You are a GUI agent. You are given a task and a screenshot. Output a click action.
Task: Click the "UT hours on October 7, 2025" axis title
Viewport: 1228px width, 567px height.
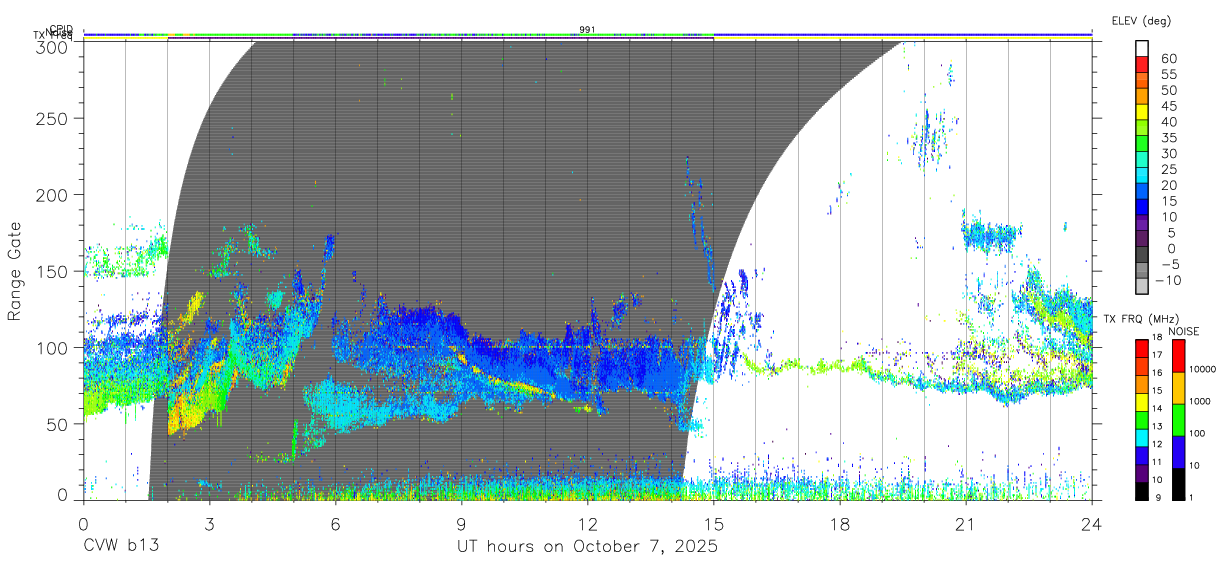(587, 547)
